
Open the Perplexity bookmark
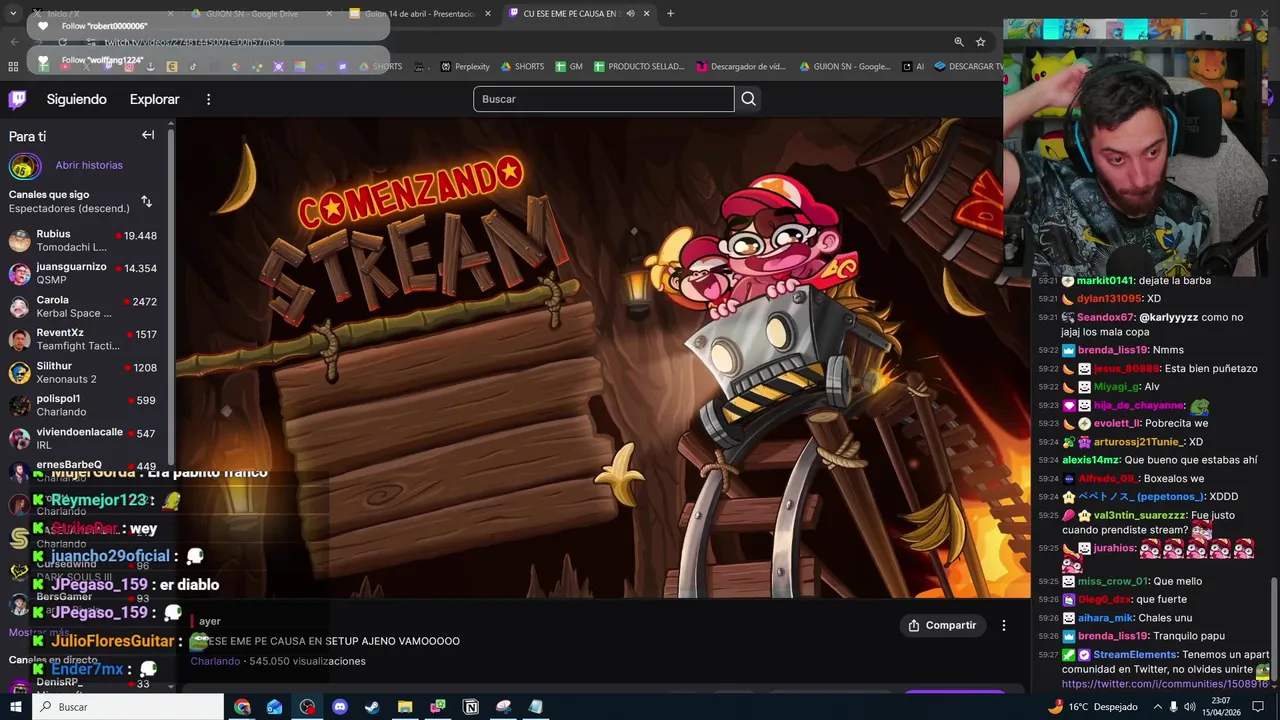(x=465, y=67)
